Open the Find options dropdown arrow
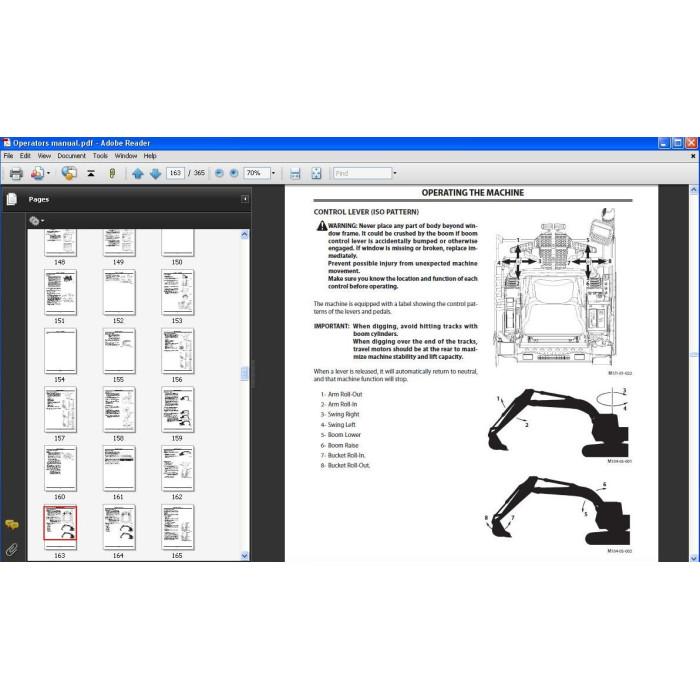This screenshot has width=700, height=700. [x=395, y=173]
